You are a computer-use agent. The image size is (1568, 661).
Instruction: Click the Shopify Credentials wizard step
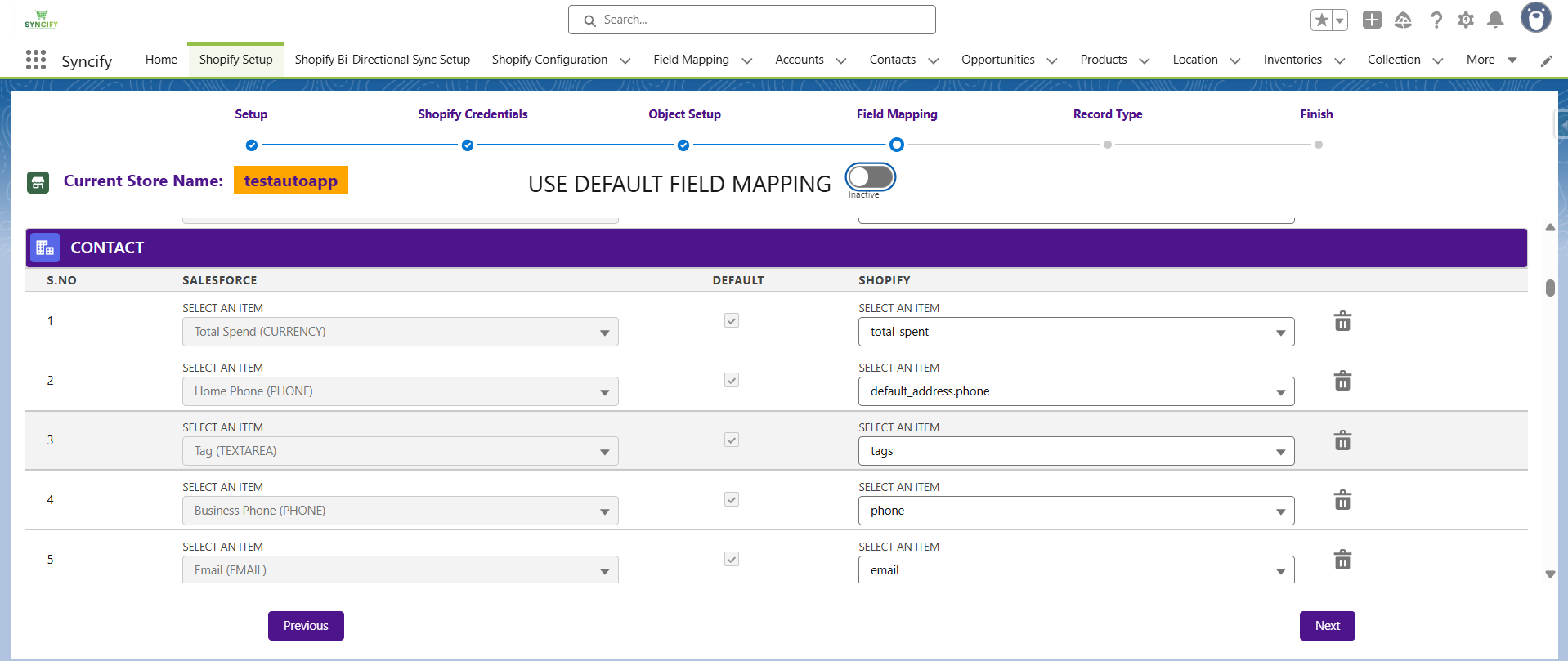click(x=468, y=145)
